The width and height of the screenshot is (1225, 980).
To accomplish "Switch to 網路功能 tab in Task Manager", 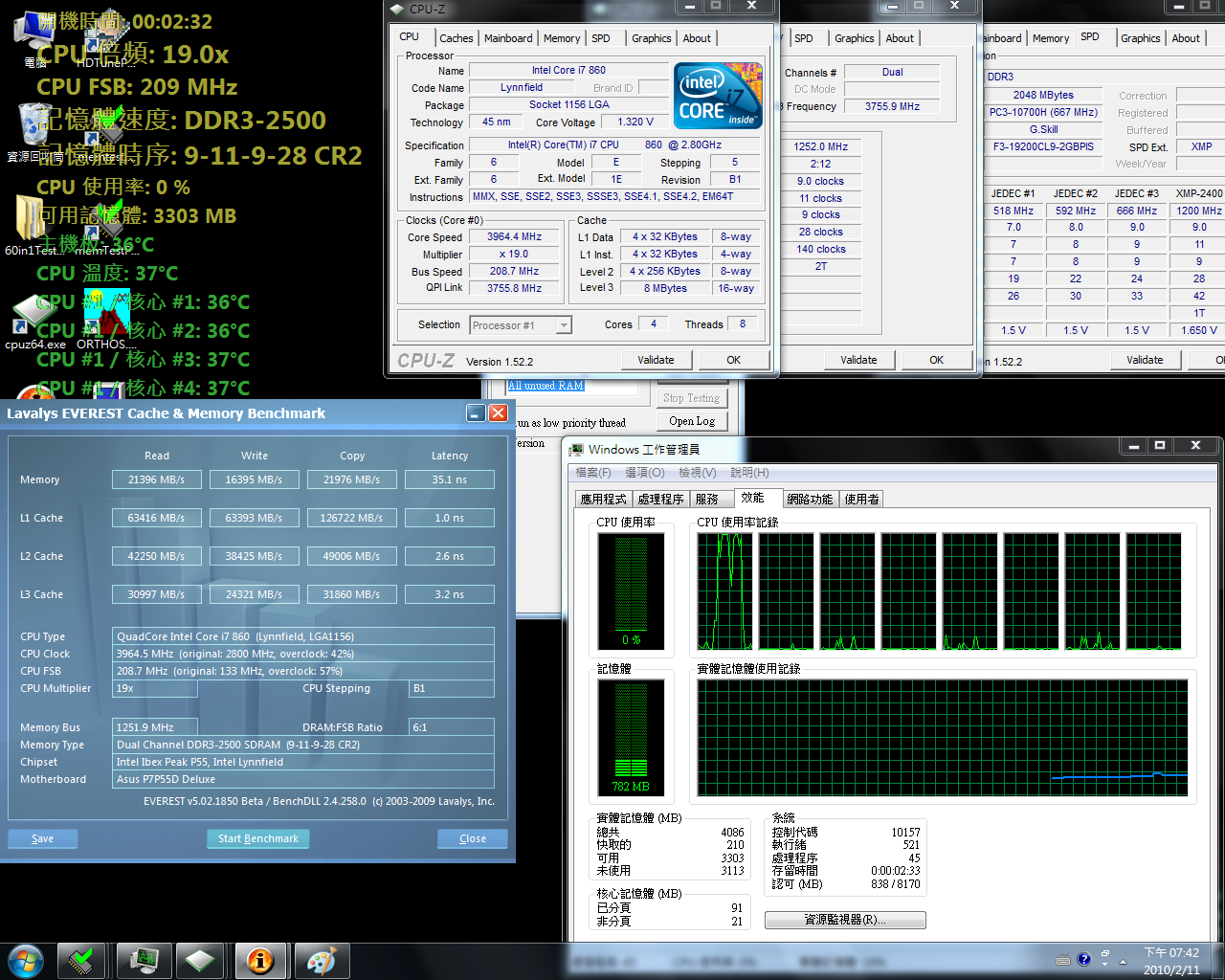I will [x=810, y=499].
